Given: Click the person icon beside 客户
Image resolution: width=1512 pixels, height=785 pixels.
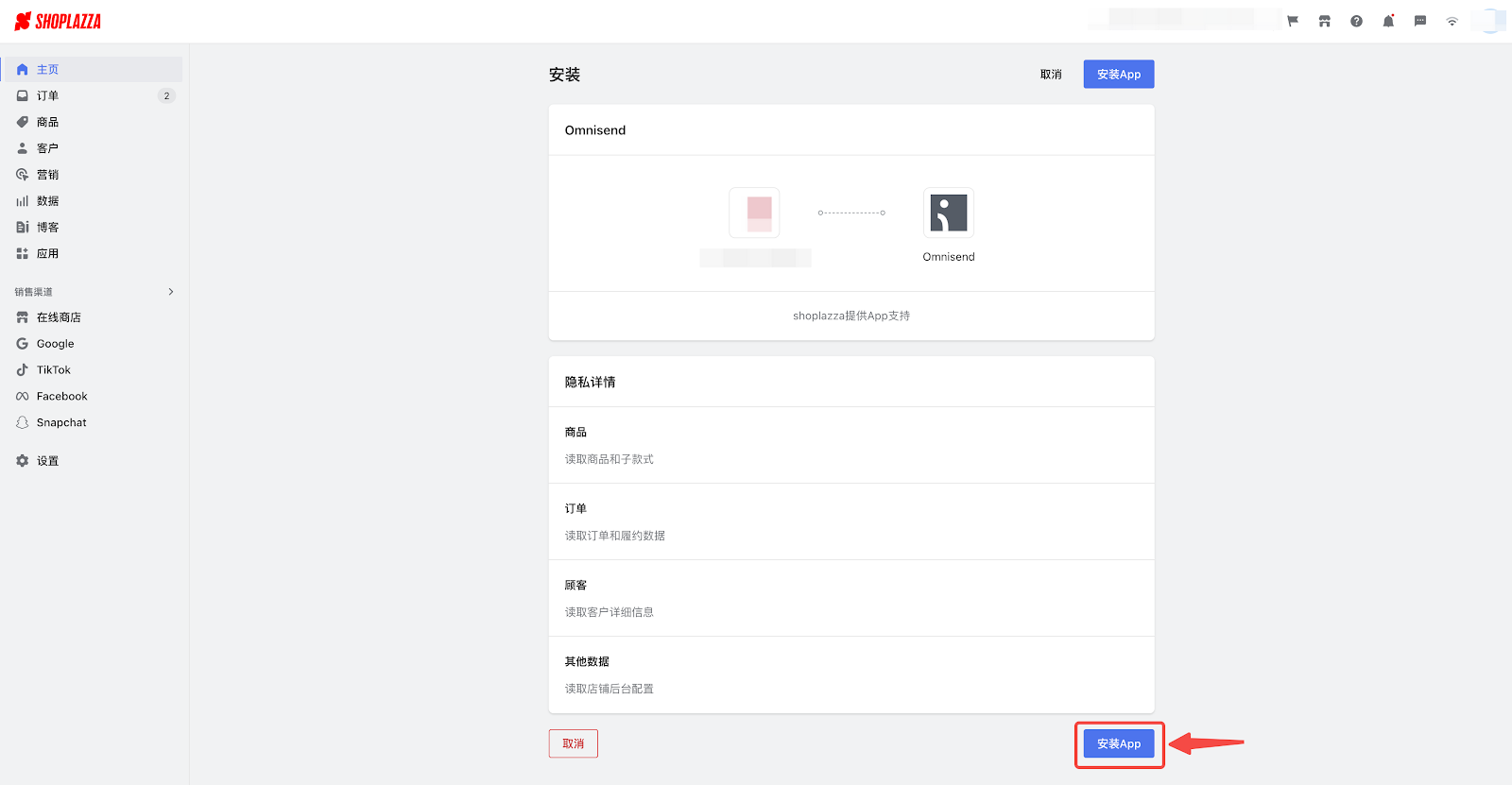Looking at the screenshot, I should [x=23, y=148].
